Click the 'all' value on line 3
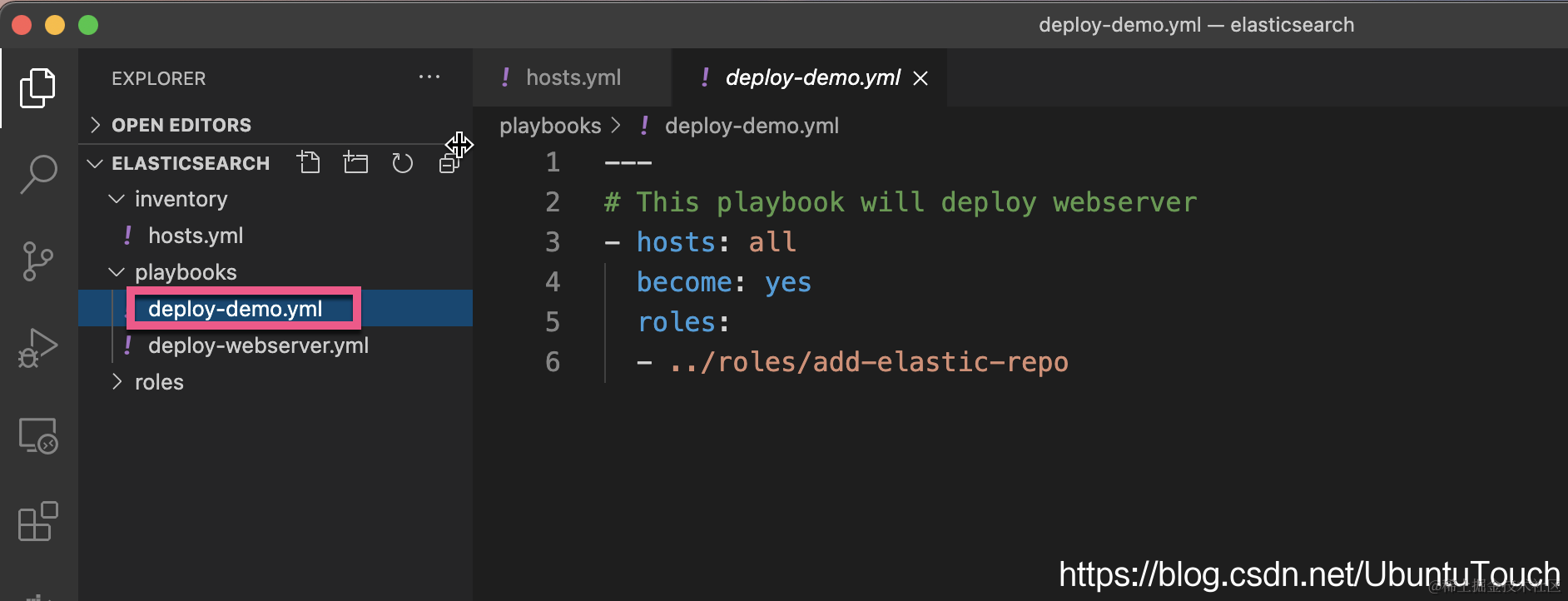 coord(772,242)
